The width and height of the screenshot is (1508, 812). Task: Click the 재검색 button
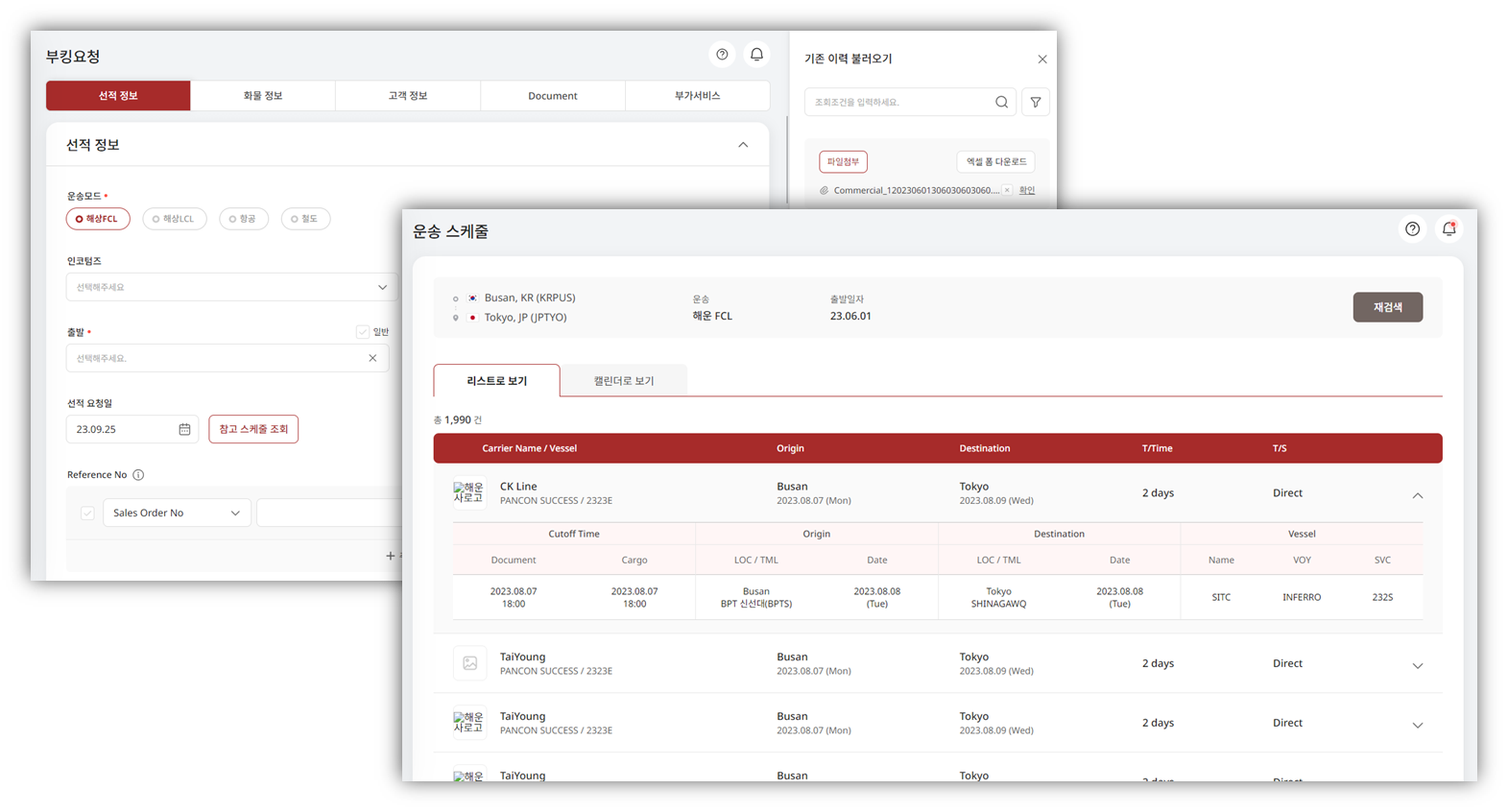1387,307
